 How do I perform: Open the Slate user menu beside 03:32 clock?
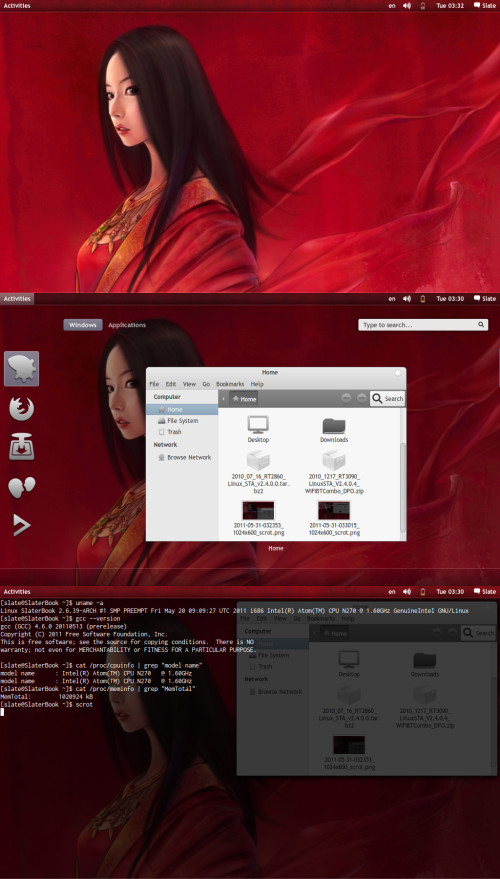(x=485, y=6)
